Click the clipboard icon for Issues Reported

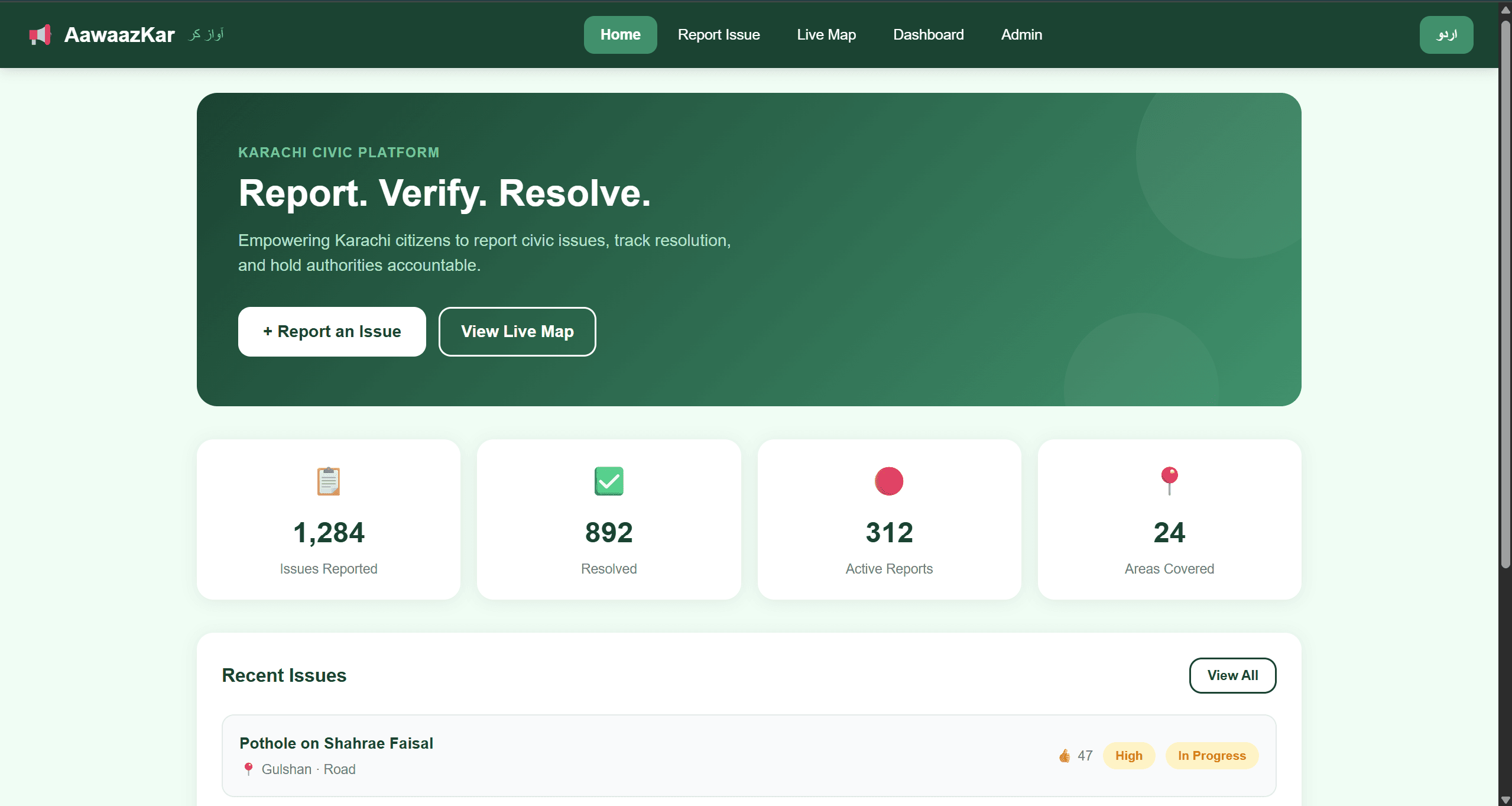pos(329,481)
